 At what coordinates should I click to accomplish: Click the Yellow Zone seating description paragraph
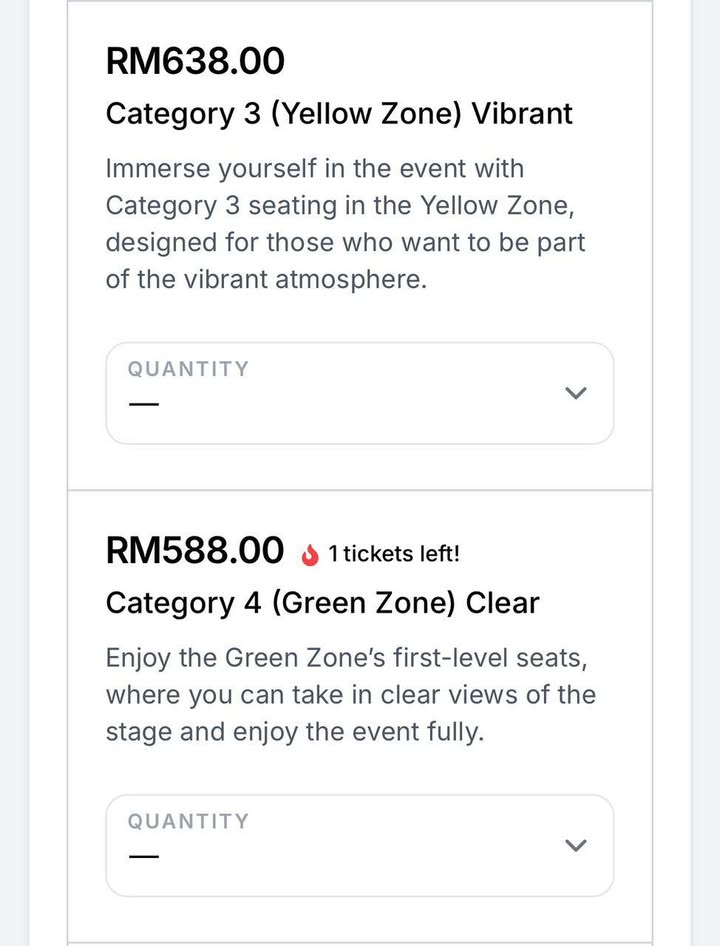[x=345, y=224]
